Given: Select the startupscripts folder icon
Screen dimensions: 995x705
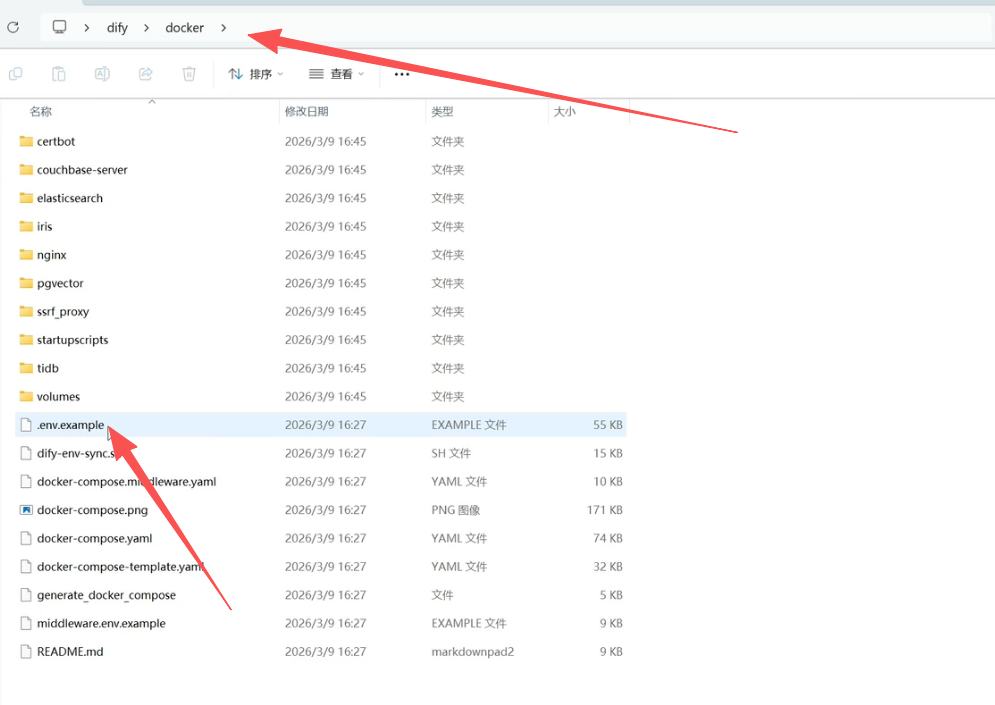Looking at the screenshot, I should (26, 339).
